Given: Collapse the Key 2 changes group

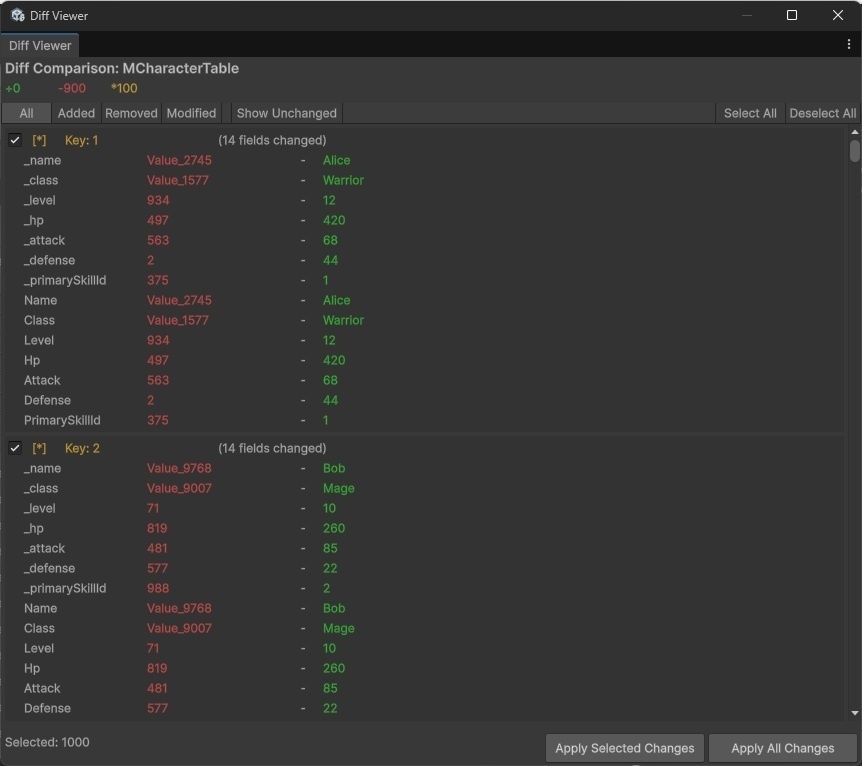Looking at the screenshot, I should point(82,449).
